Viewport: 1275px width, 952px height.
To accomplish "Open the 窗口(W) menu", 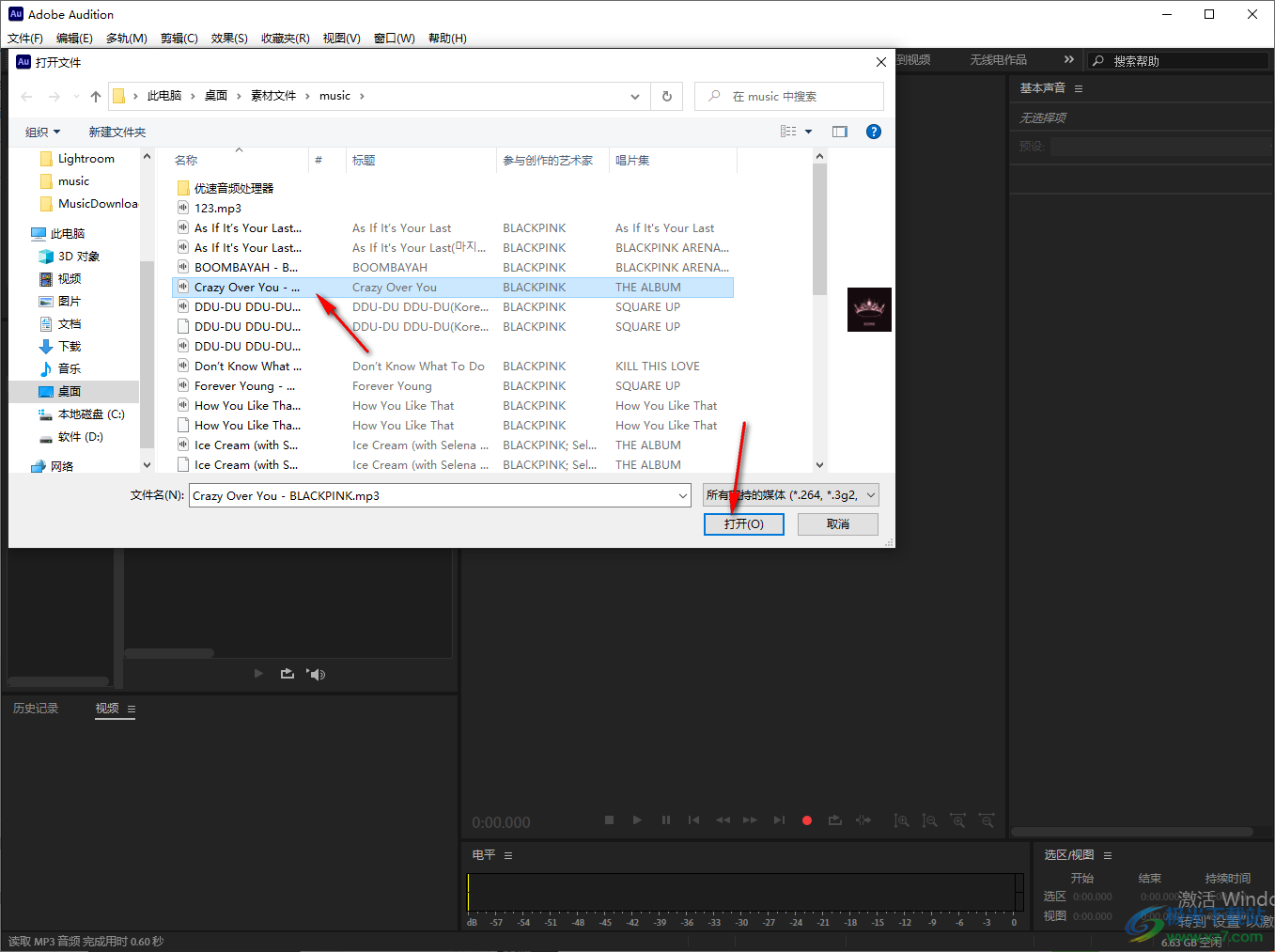I will tap(395, 39).
